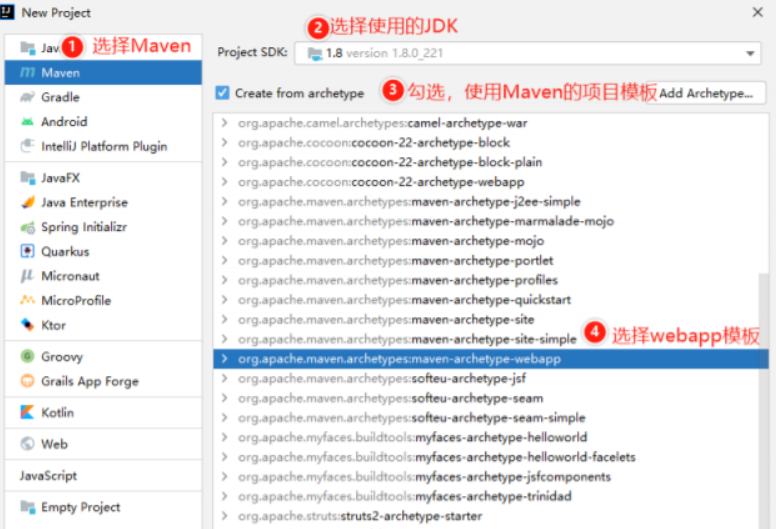Click the Java Enterprise icon

[x=28, y=202]
